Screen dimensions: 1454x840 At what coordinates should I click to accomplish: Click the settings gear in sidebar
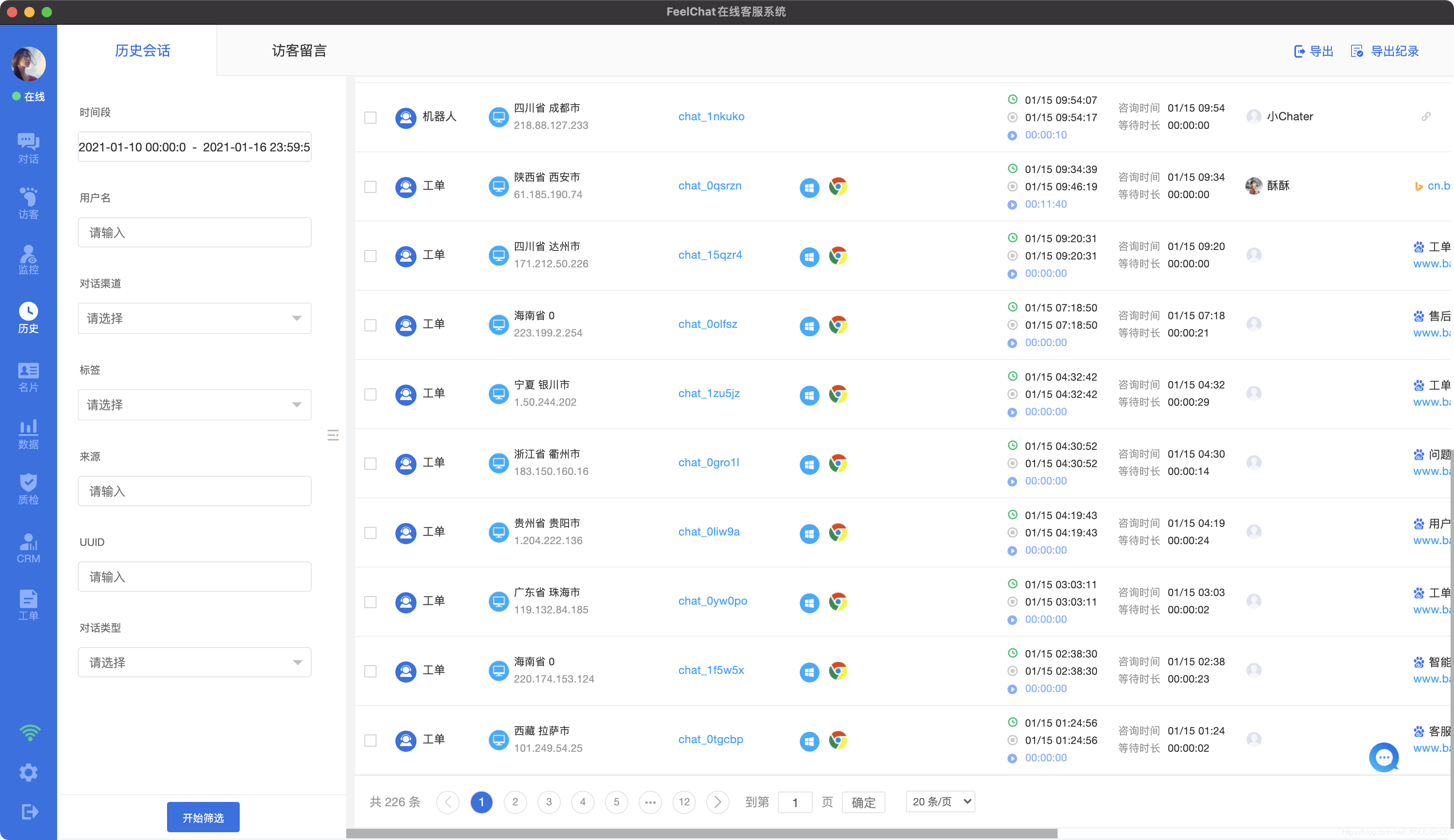[x=28, y=772]
